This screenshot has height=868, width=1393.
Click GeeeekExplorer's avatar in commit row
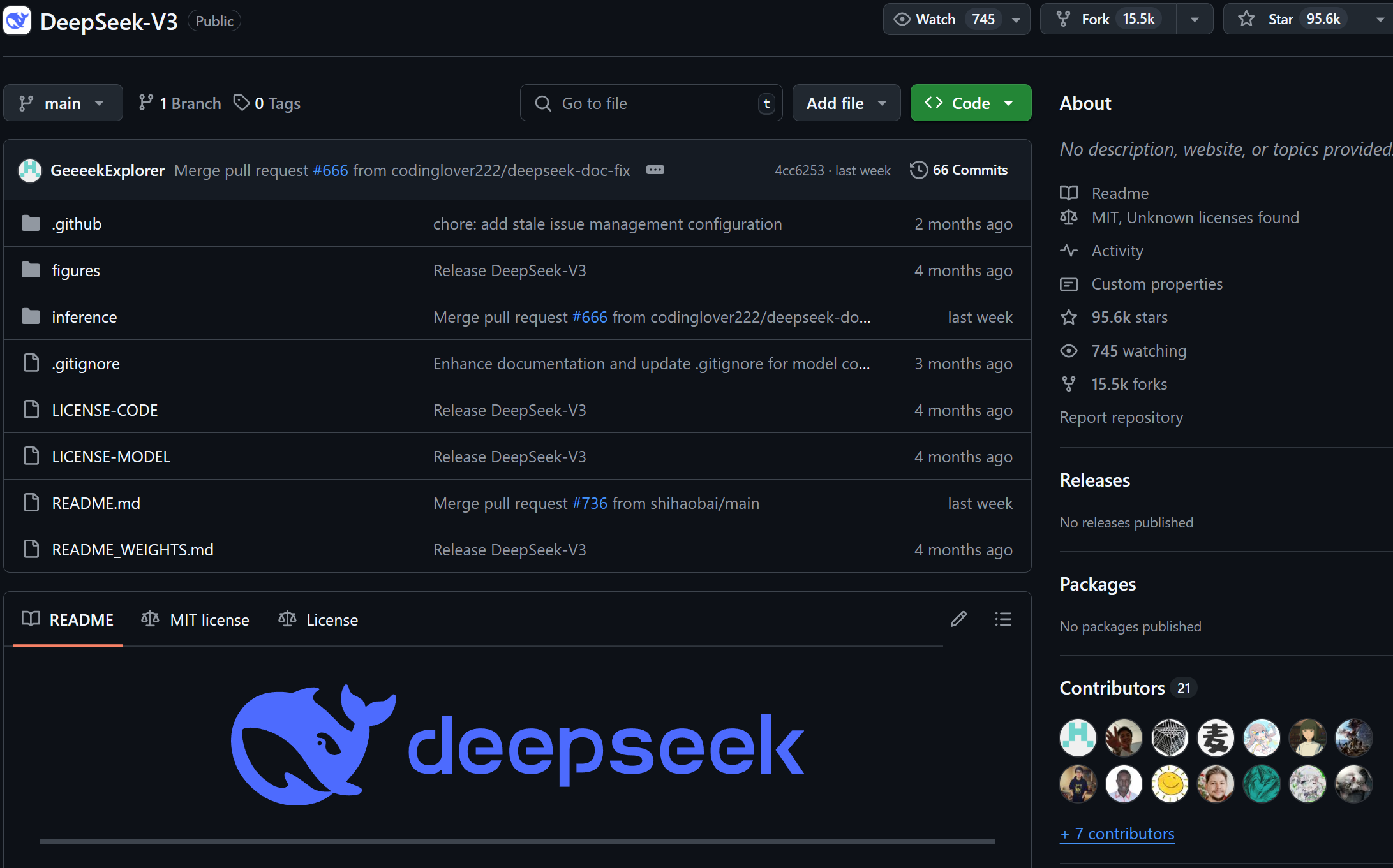click(x=29, y=170)
